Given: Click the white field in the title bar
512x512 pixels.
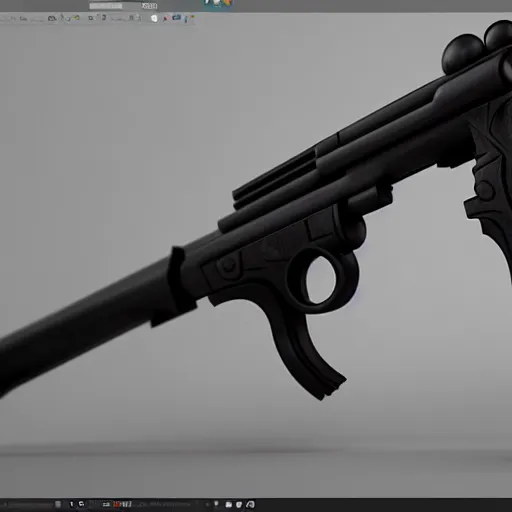Looking at the screenshot, I should (x=106, y=6).
